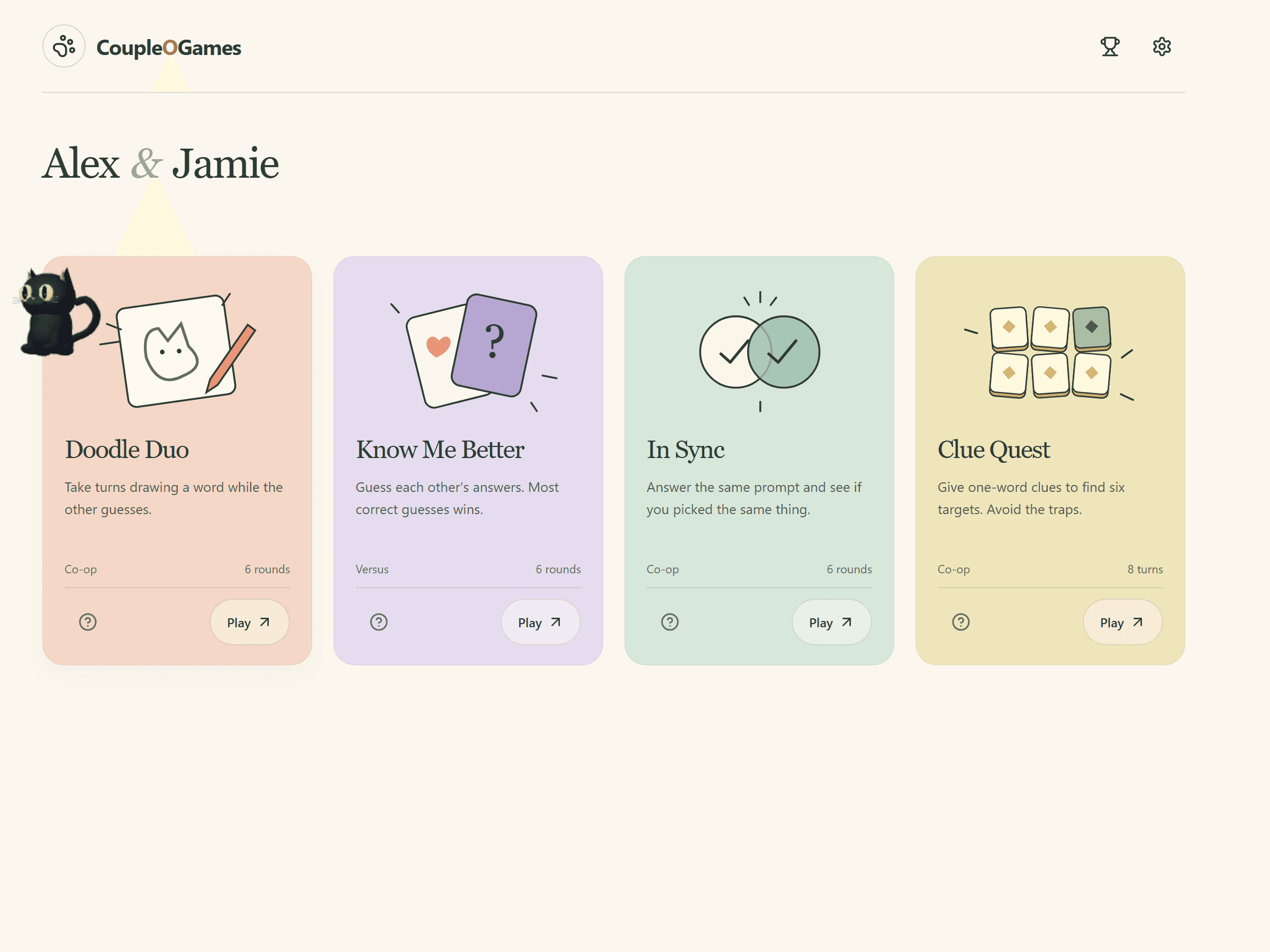Click the Clue Quest tiles illustration
1270x952 pixels.
1050,352
